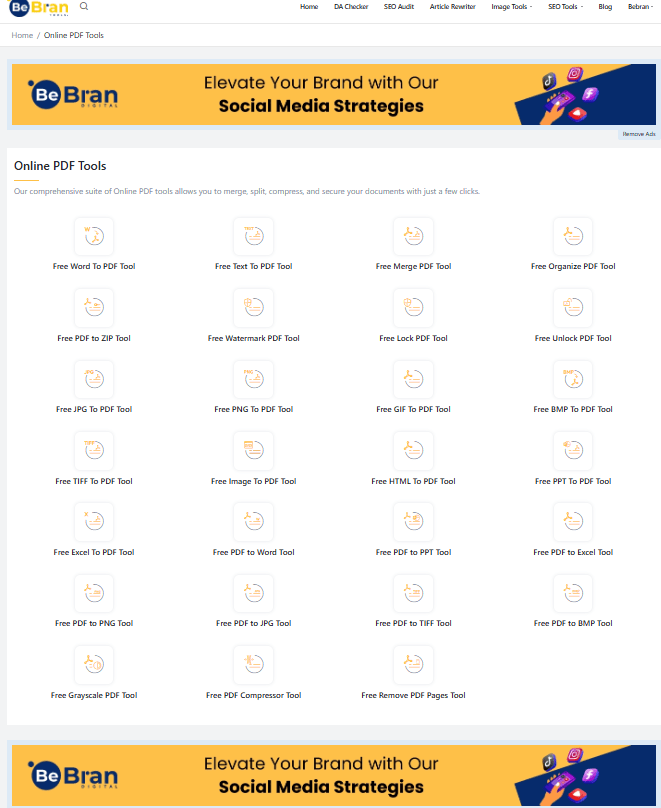Choose the Free Lock PDF Tool icon

[413, 308]
